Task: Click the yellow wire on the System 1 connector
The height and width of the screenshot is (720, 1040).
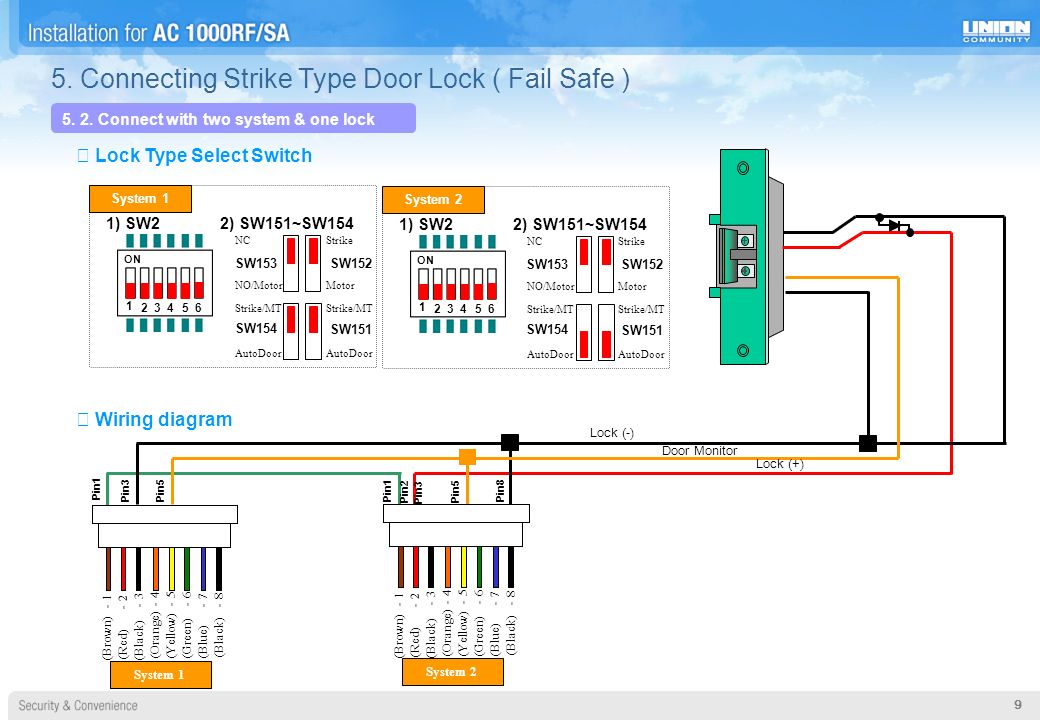Action: tap(172, 568)
